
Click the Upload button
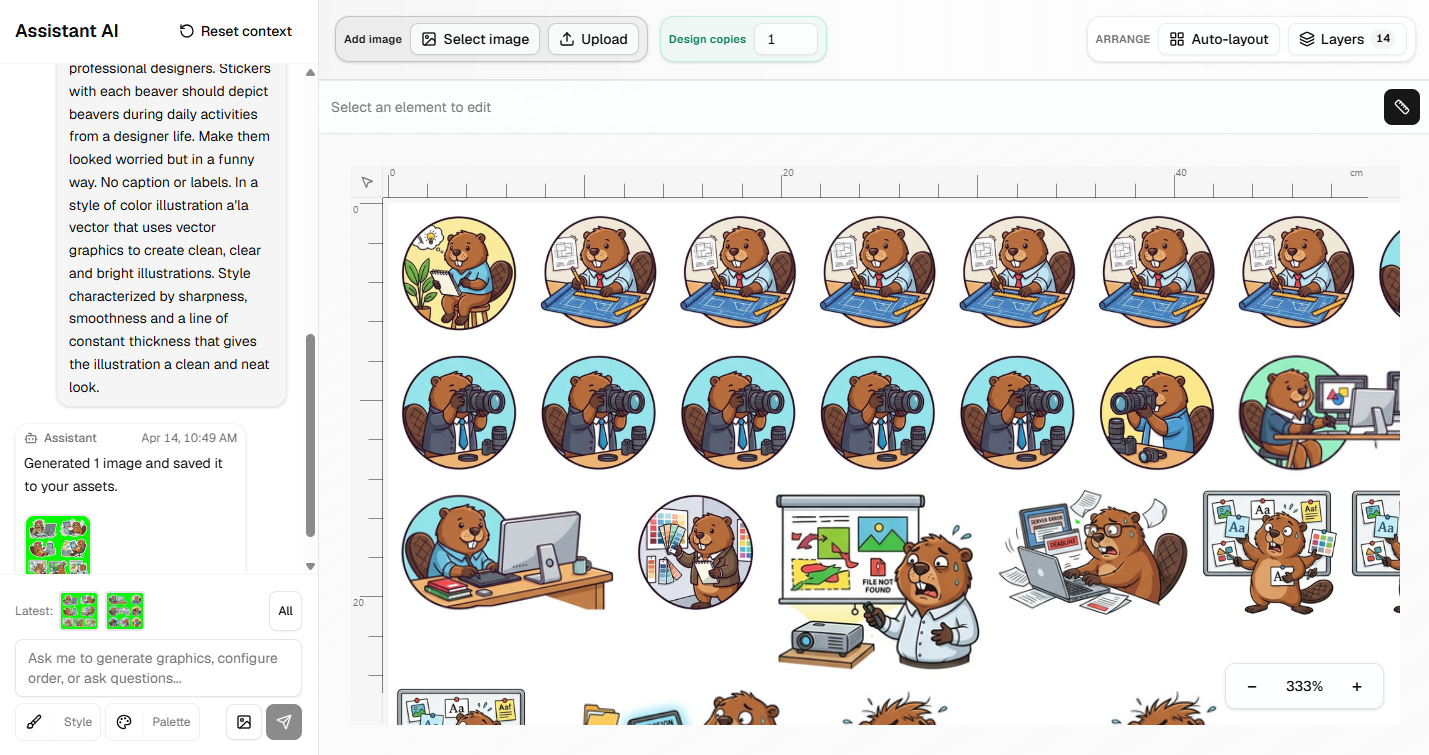(x=594, y=39)
